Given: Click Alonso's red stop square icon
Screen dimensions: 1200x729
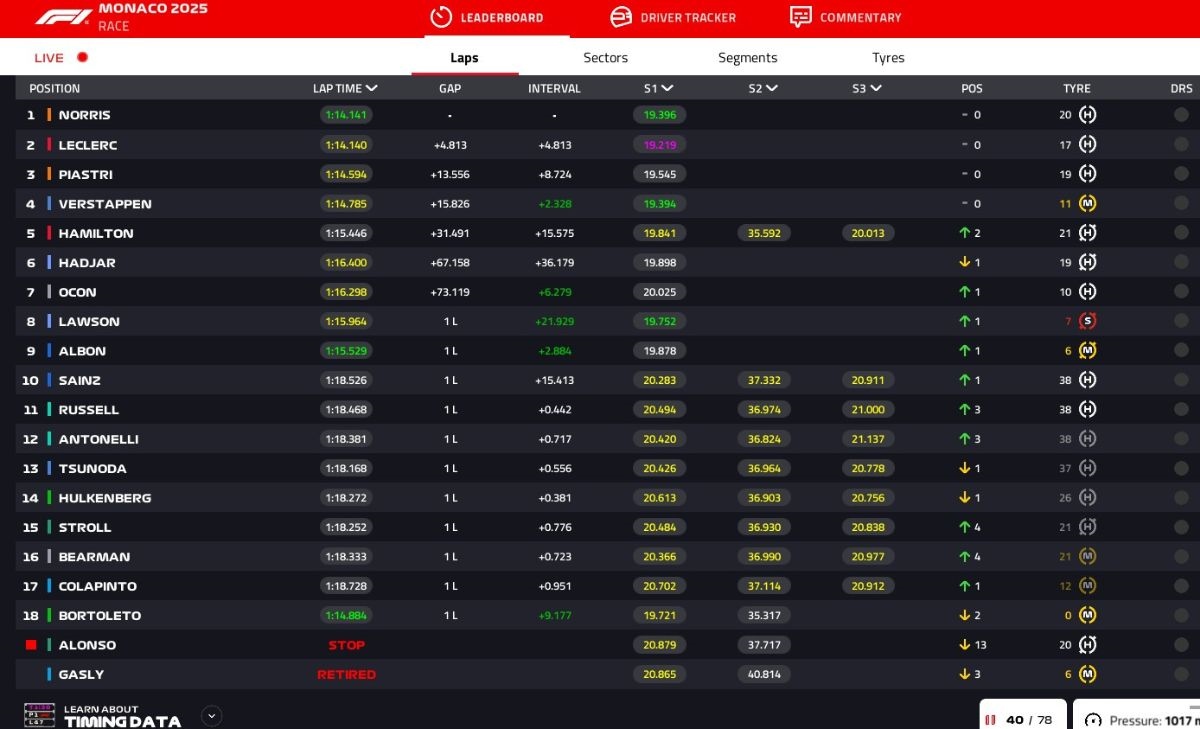Looking at the screenshot, I should point(31,645).
